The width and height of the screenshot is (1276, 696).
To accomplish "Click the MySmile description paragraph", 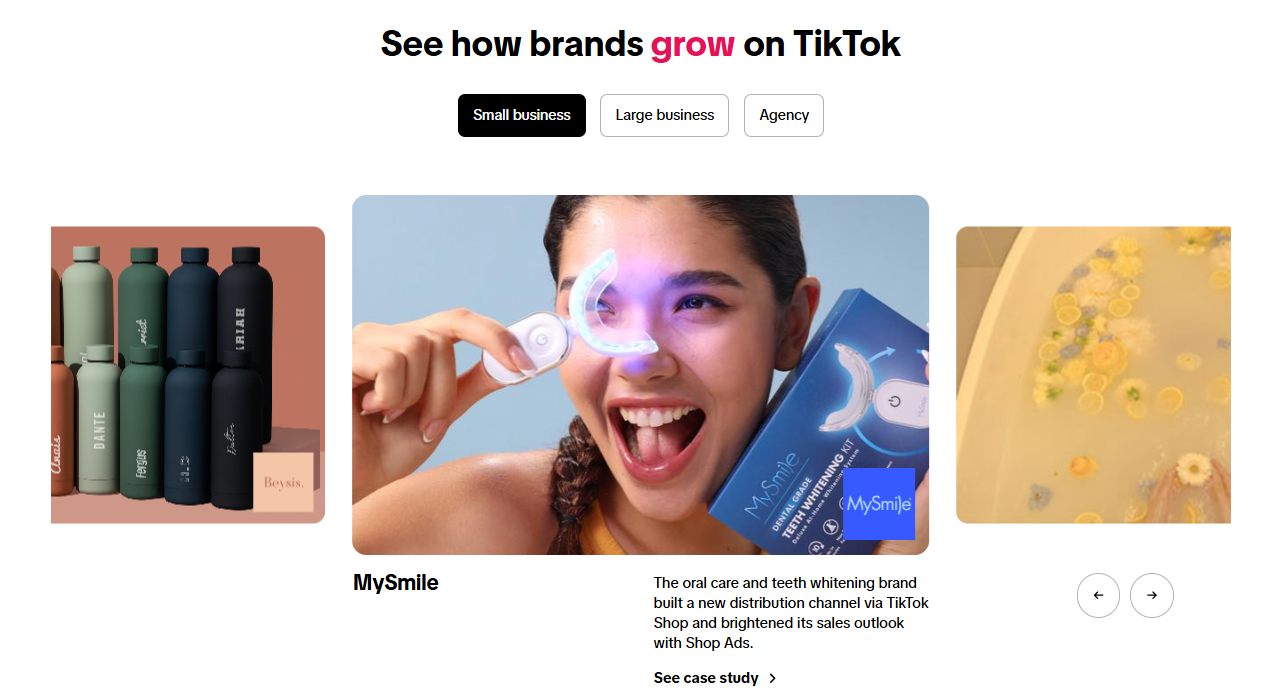I will coord(791,613).
